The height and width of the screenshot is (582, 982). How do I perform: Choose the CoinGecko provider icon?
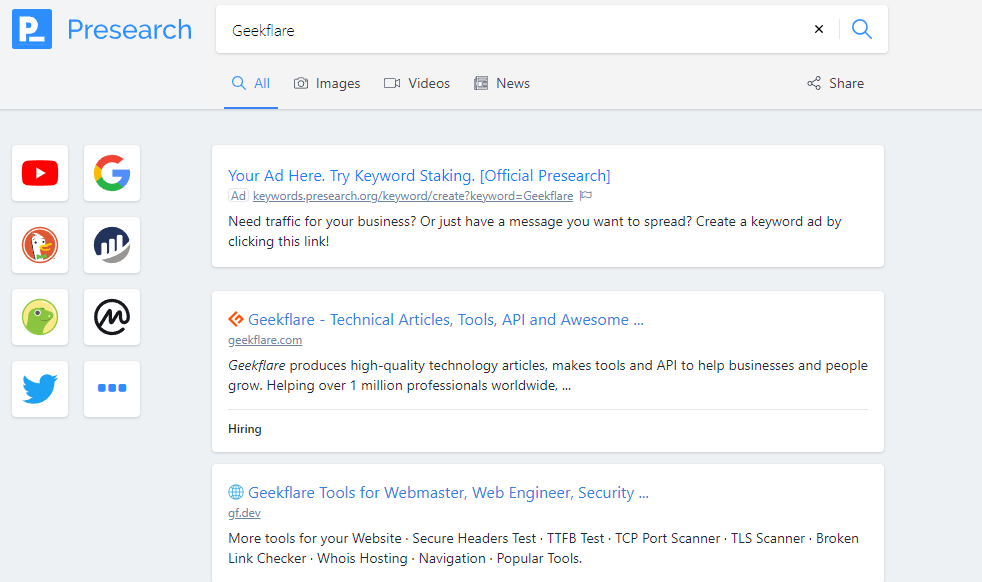[40, 317]
